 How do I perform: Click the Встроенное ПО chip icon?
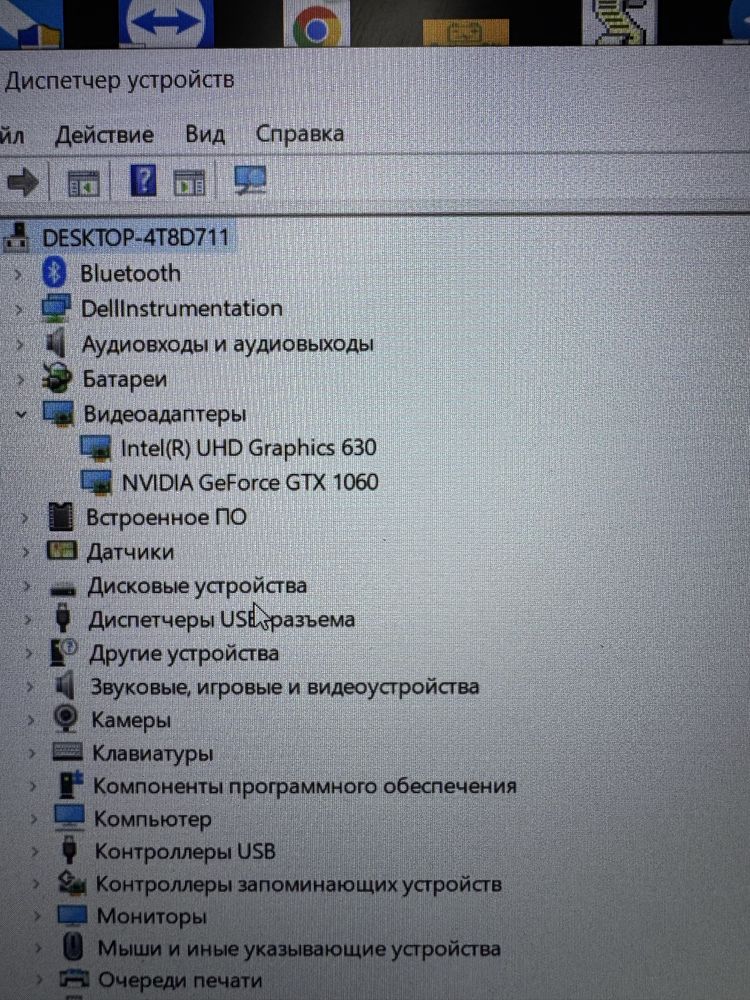point(61,517)
